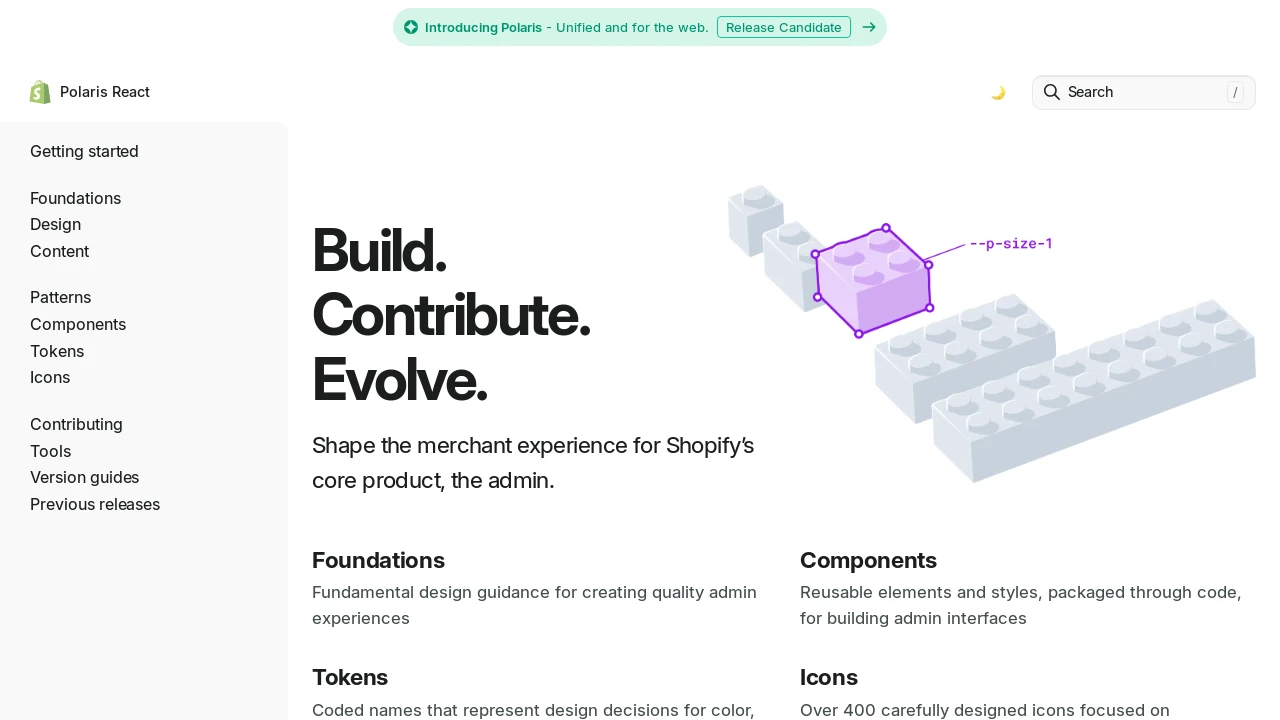Toggle dark mode with the moon icon
The height and width of the screenshot is (720, 1280).
coord(998,93)
